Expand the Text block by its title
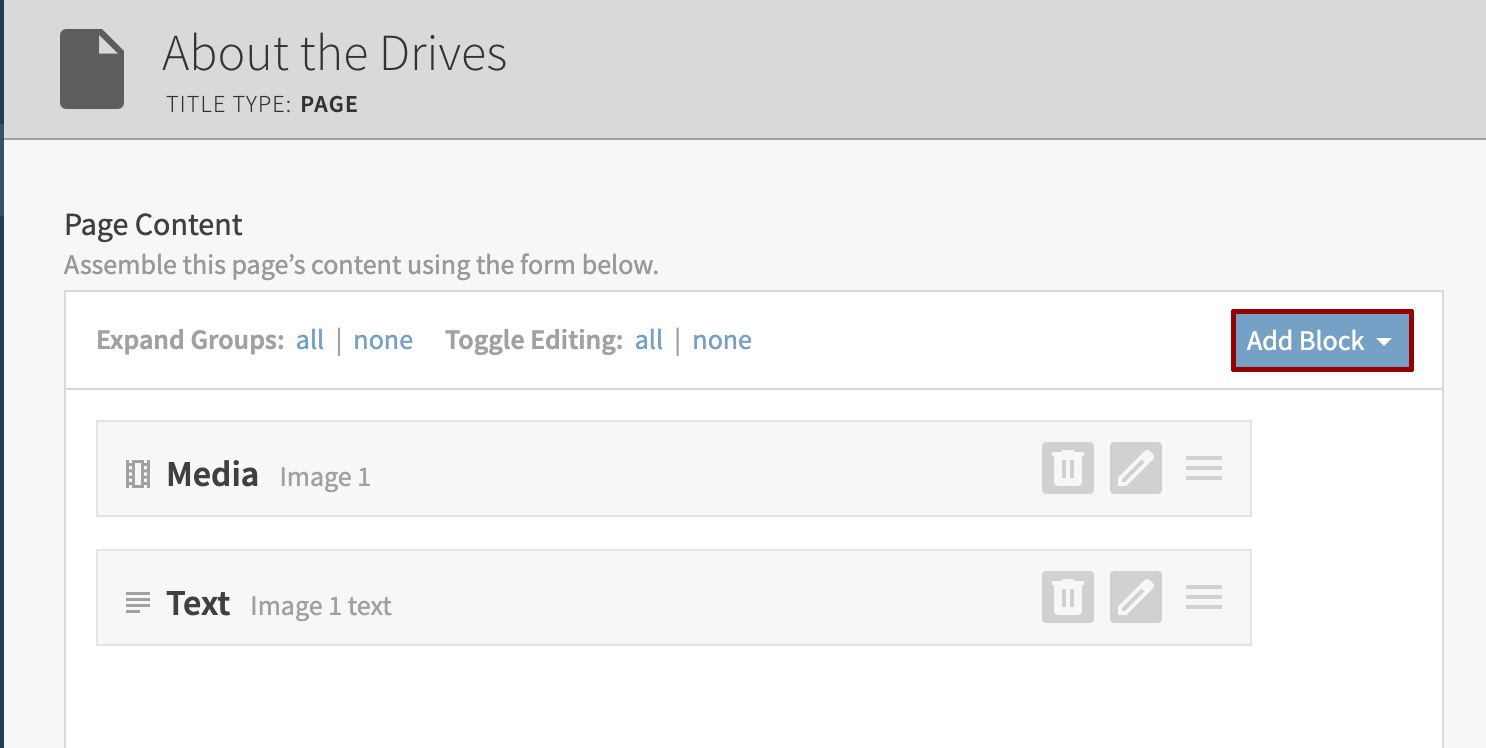Image resolution: width=1486 pixels, height=748 pixels. tap(198, 603)
